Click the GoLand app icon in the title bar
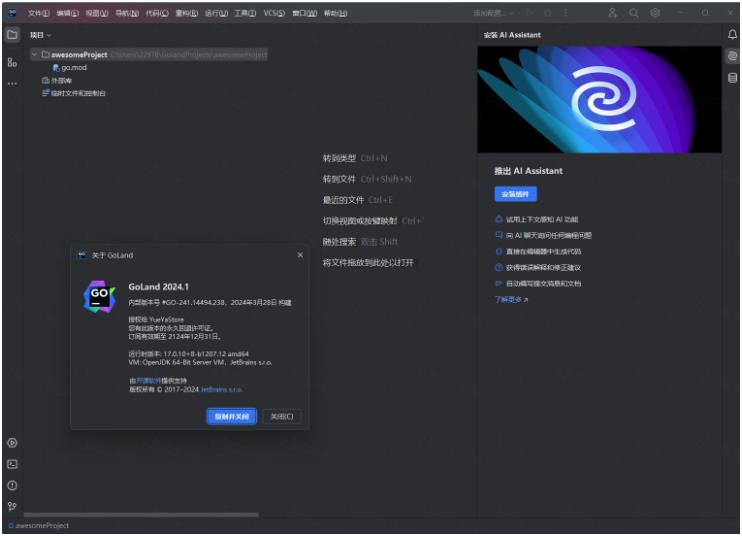Viewport: 742px width, 536px height. [13, 13]
